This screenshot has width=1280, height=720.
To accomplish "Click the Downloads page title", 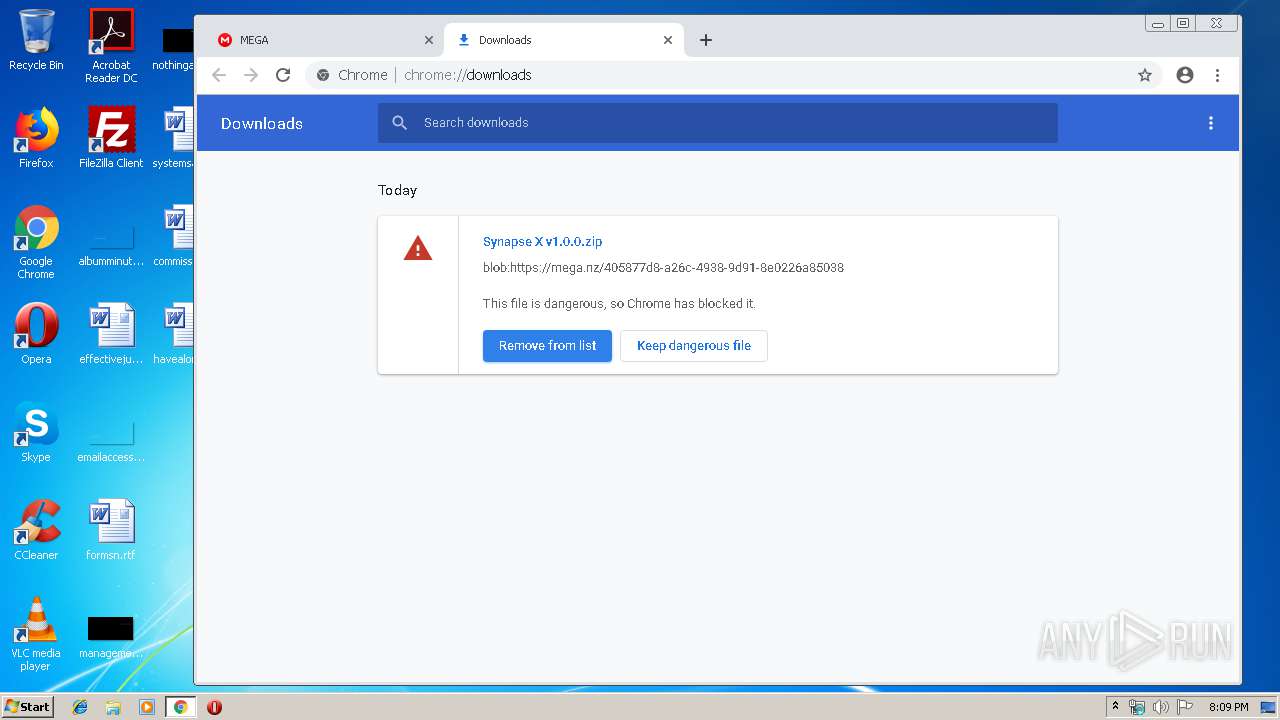I will (x=262, y=123).
